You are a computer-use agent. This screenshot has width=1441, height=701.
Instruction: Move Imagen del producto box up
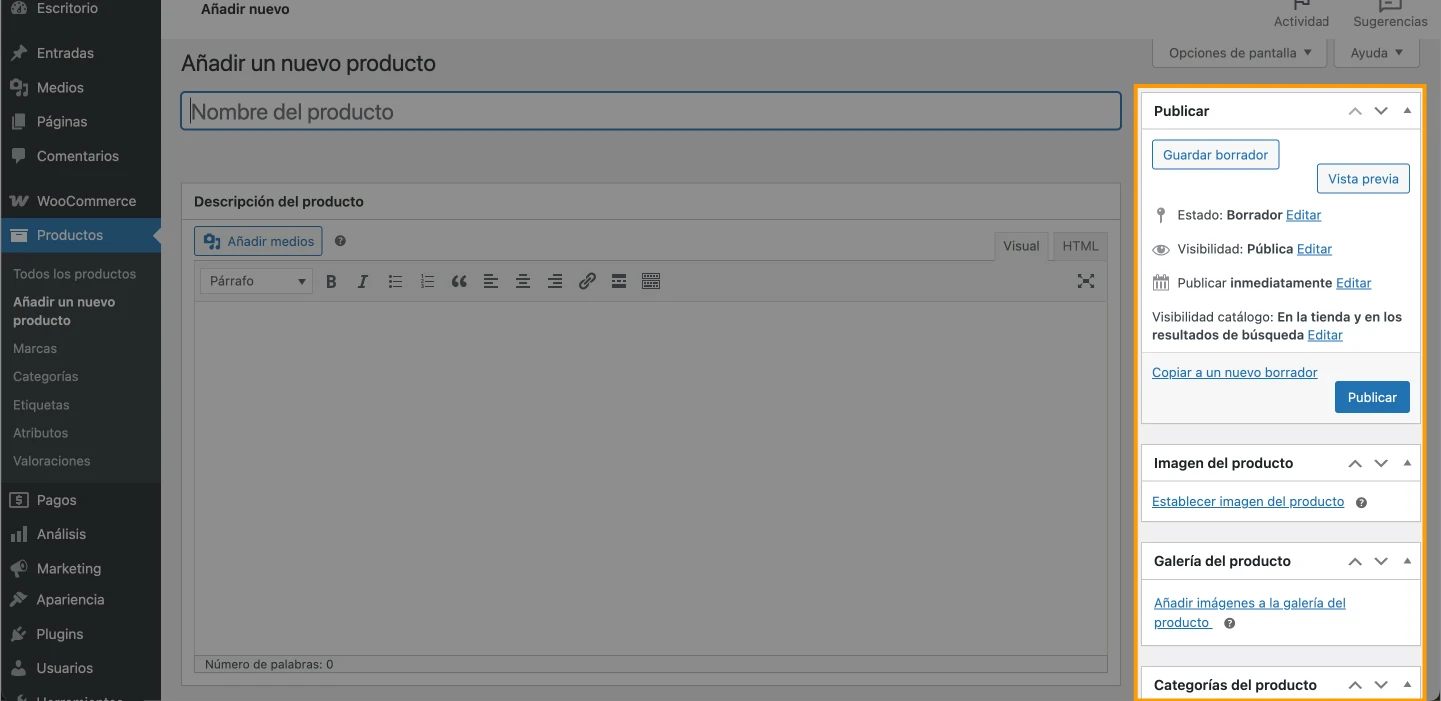1355,463
